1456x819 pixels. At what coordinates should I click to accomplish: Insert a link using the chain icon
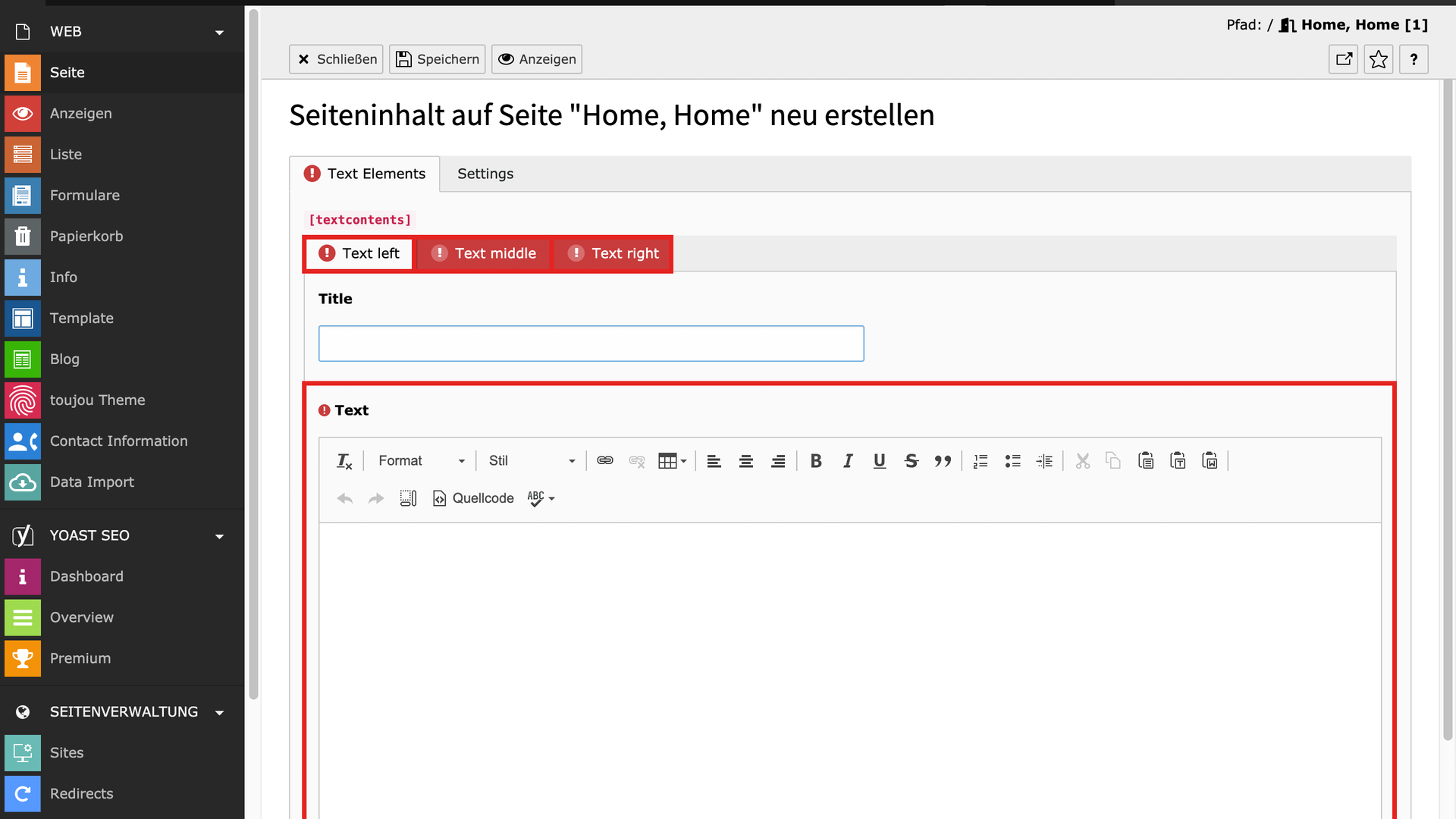coord(604,461)
